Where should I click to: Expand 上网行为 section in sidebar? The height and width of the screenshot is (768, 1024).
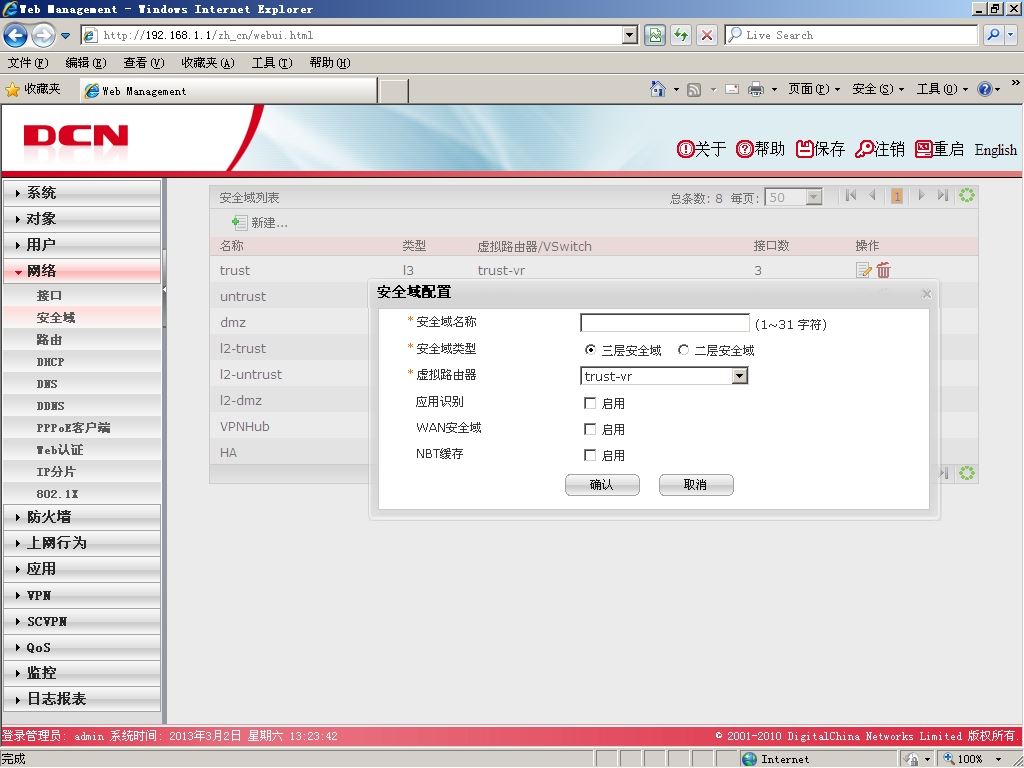tap(82, 543)
